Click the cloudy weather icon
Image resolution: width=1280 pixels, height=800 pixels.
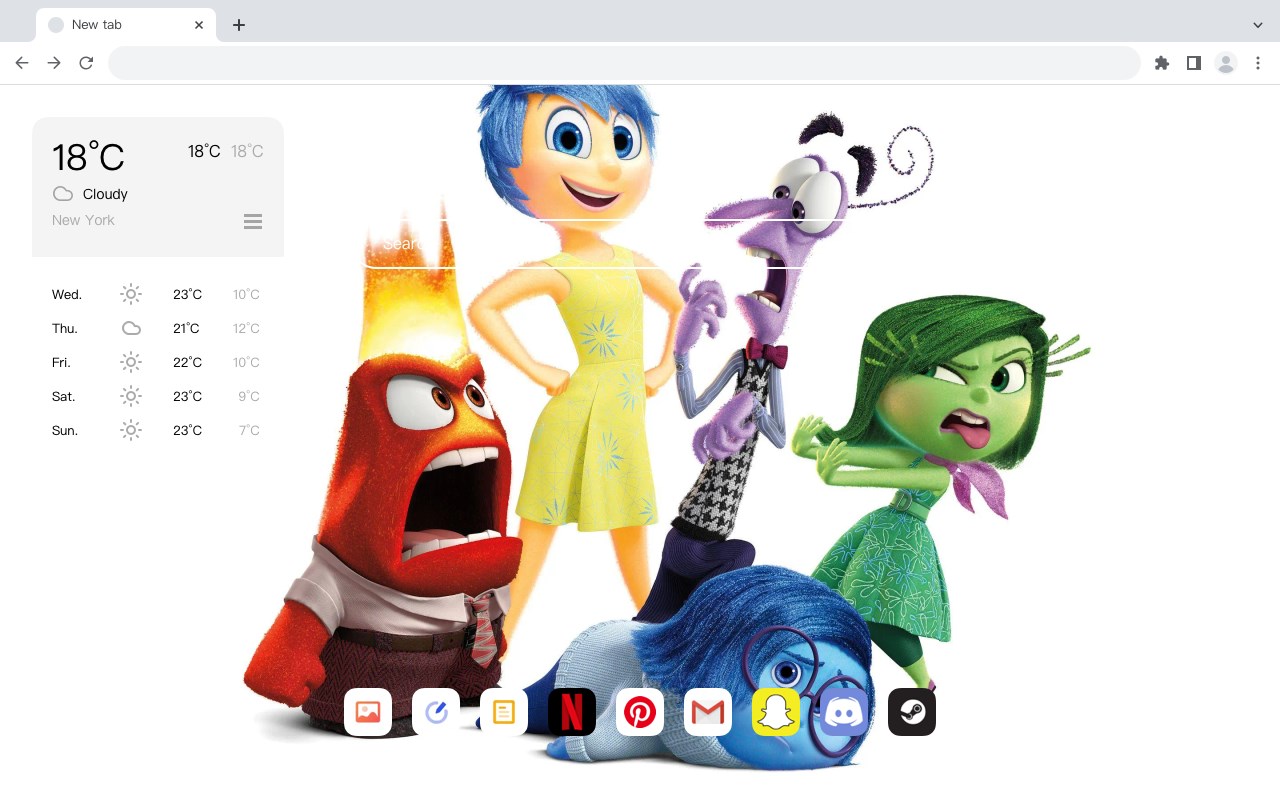[x=63, y=194]
